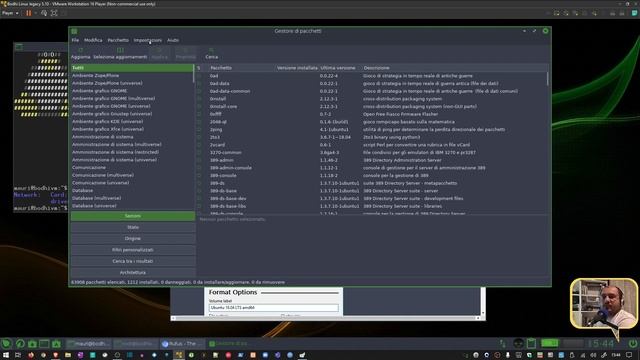The height and width of the screenshot is (360, 640).
Task: Mark the status checkbox for 389-ds-base
Action: [199, 191]
